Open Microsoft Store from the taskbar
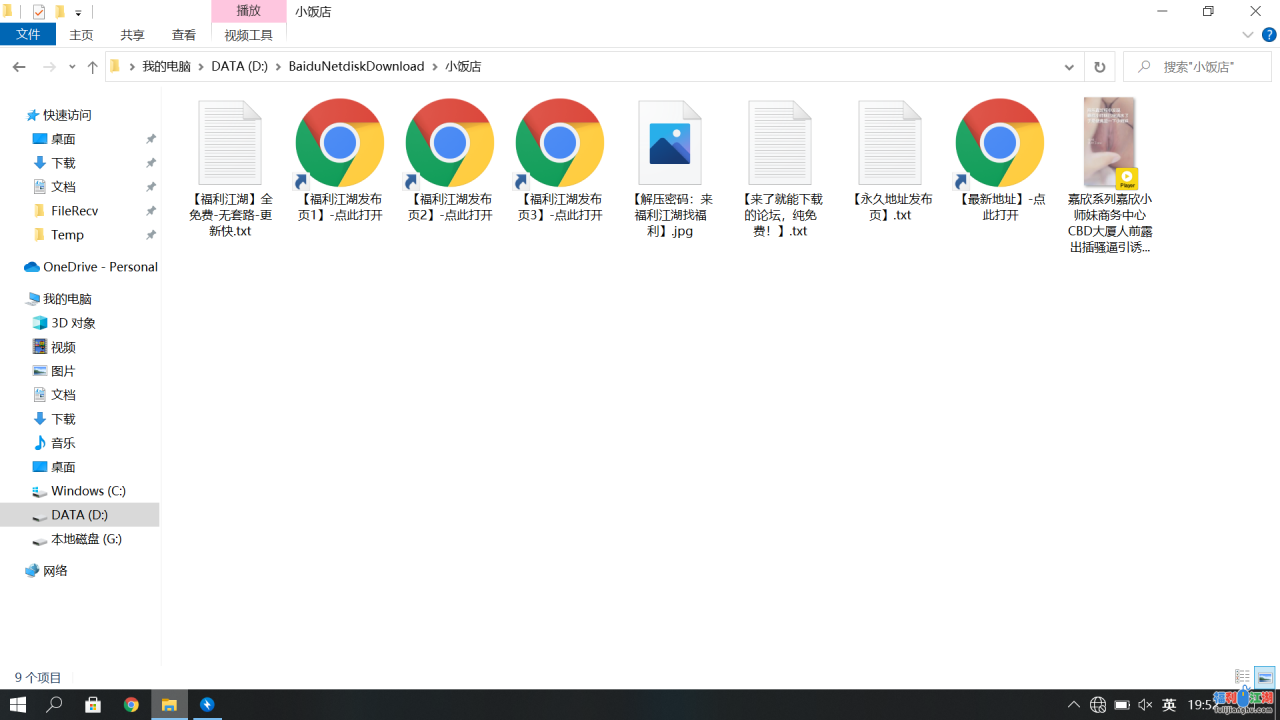1280x720 pixels. point(93,705)
